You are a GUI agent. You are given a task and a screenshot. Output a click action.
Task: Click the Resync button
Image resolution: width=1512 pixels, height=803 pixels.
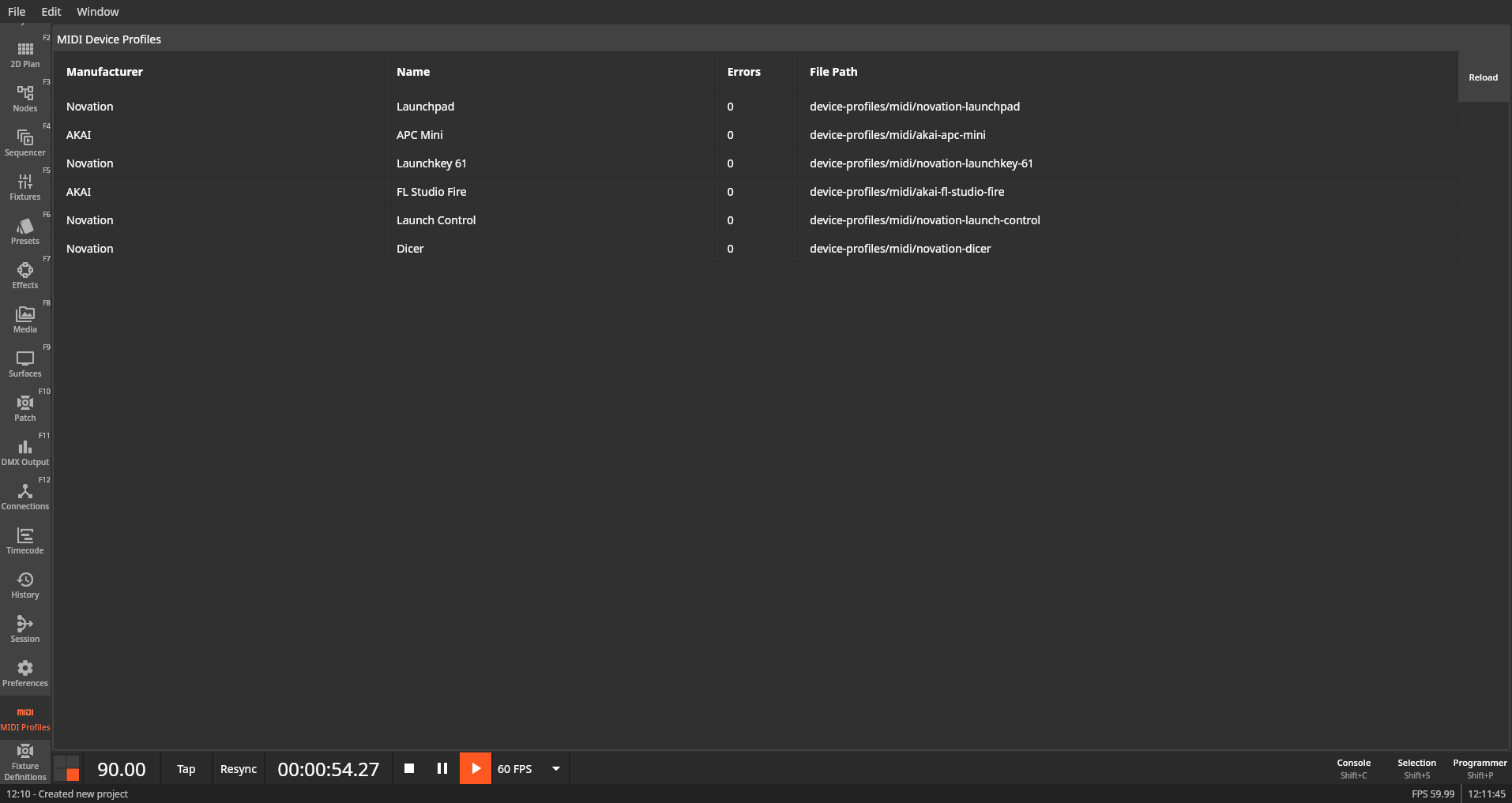tap(239, 769)
